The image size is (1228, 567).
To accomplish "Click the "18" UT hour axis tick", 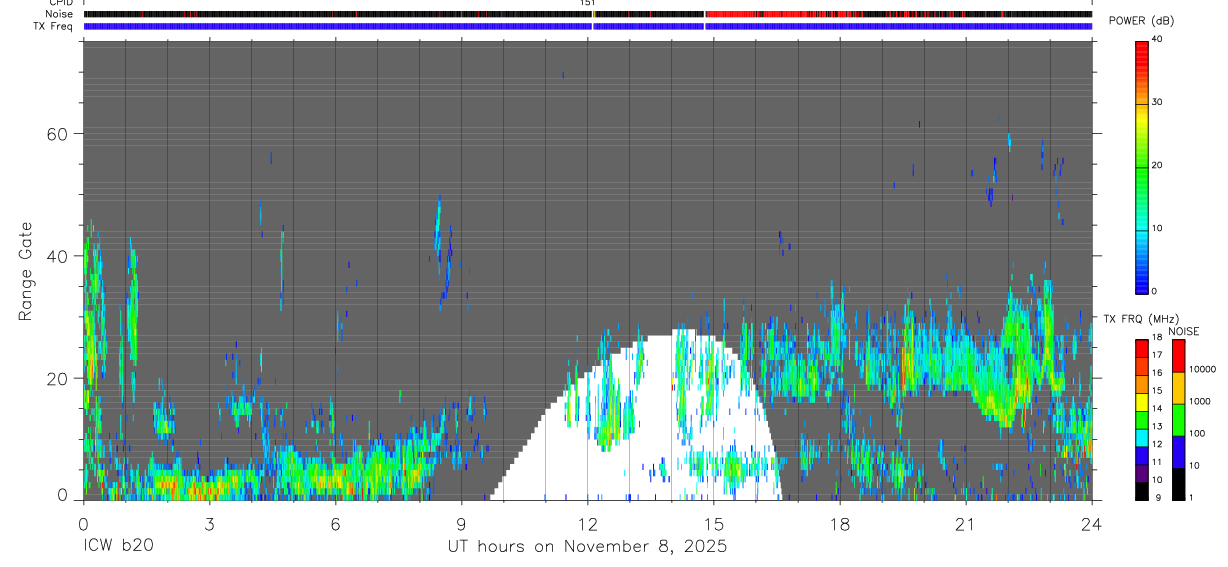I will 839,522.
